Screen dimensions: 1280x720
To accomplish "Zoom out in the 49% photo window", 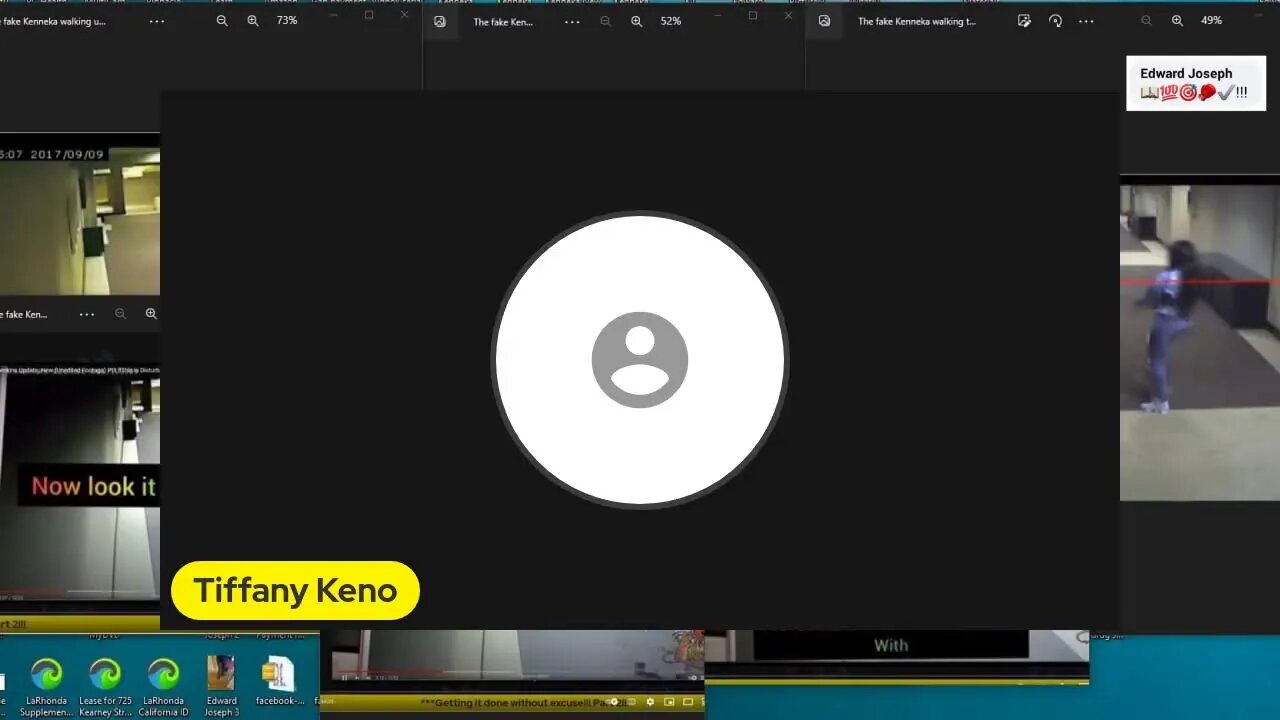I will pos(1146,21).
